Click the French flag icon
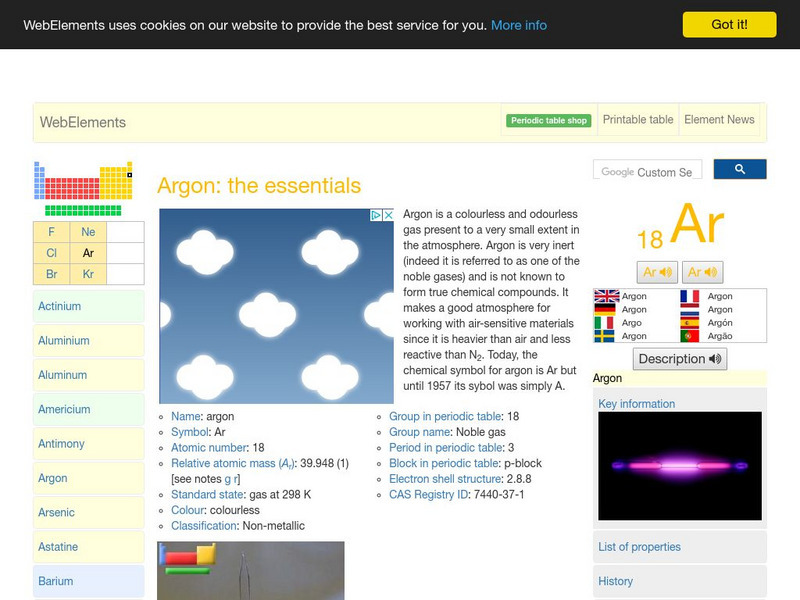 click(690, 296)
